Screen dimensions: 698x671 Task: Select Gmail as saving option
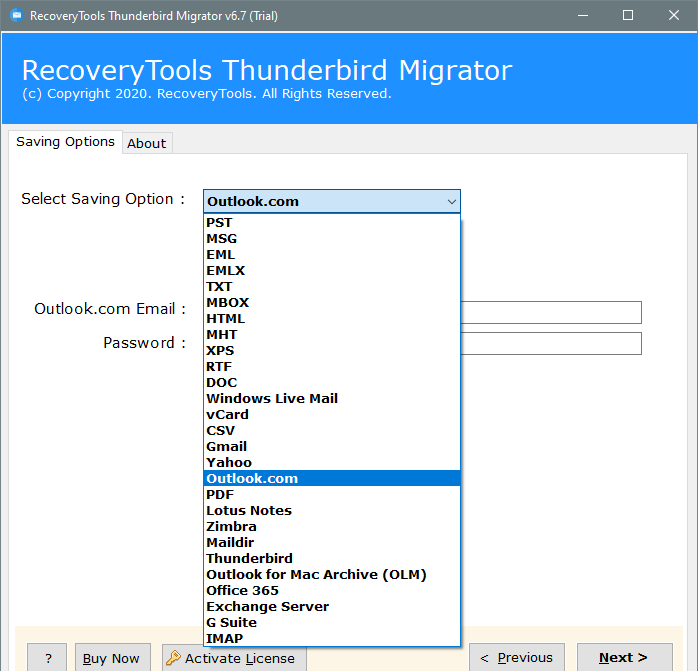coord(332,447)
